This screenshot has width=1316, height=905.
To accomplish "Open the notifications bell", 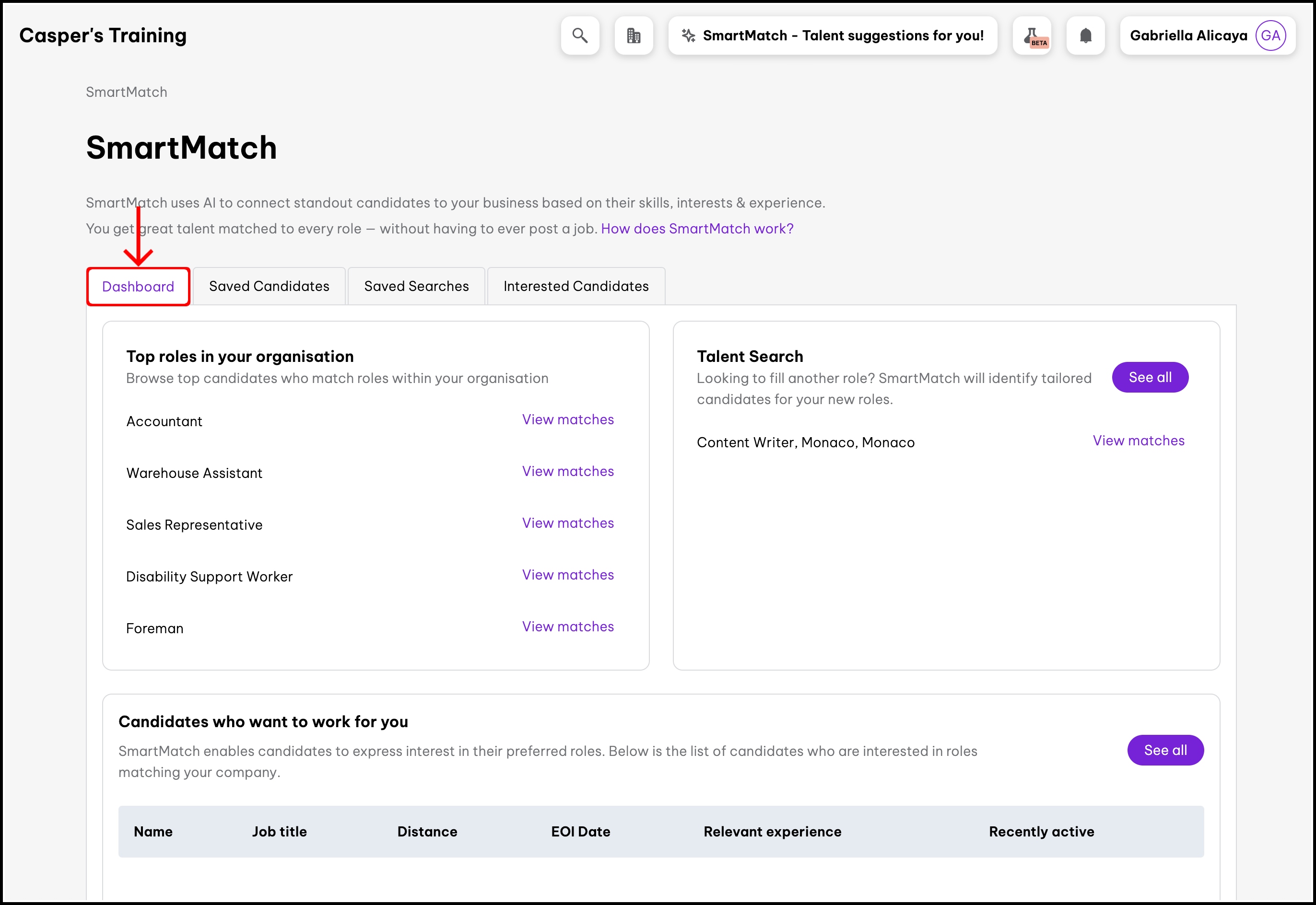I will pyautogui.click(x=1085, y=36).
